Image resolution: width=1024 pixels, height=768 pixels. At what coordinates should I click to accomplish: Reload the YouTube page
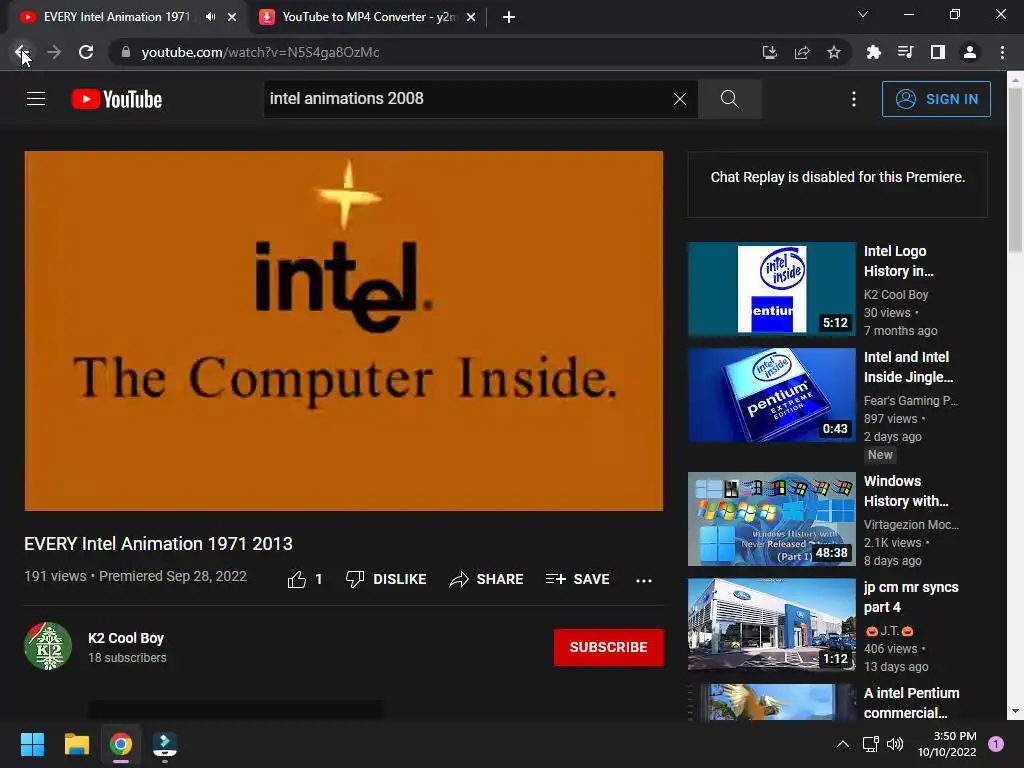(x=86, y=52)
